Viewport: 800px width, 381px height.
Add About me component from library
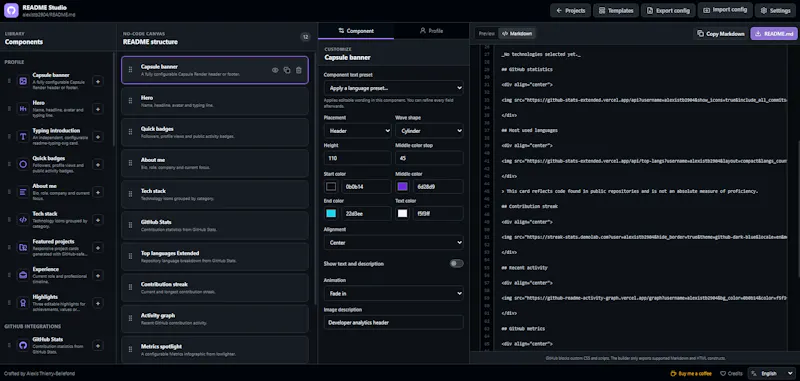[98, 192]
